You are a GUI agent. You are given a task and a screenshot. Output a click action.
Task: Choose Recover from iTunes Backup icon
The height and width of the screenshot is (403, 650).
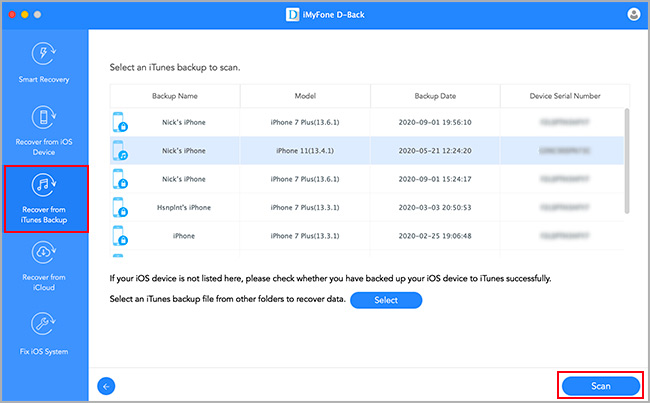[44, 185]
